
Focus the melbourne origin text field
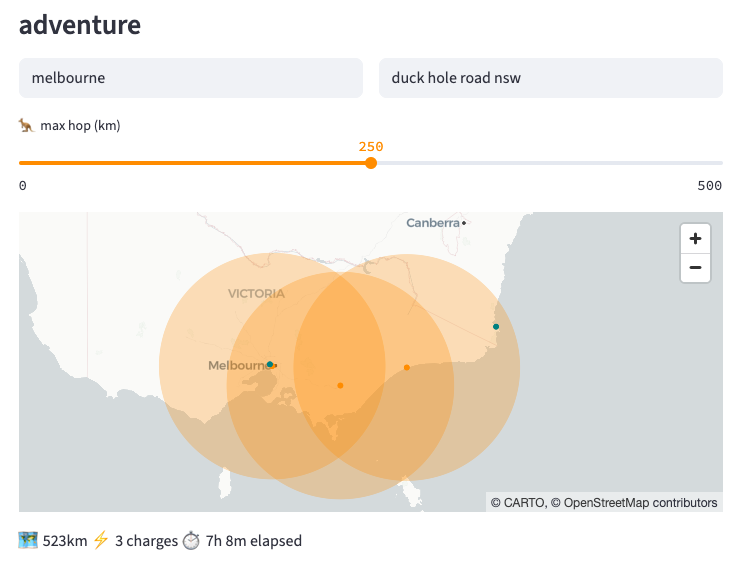point(191,78)
